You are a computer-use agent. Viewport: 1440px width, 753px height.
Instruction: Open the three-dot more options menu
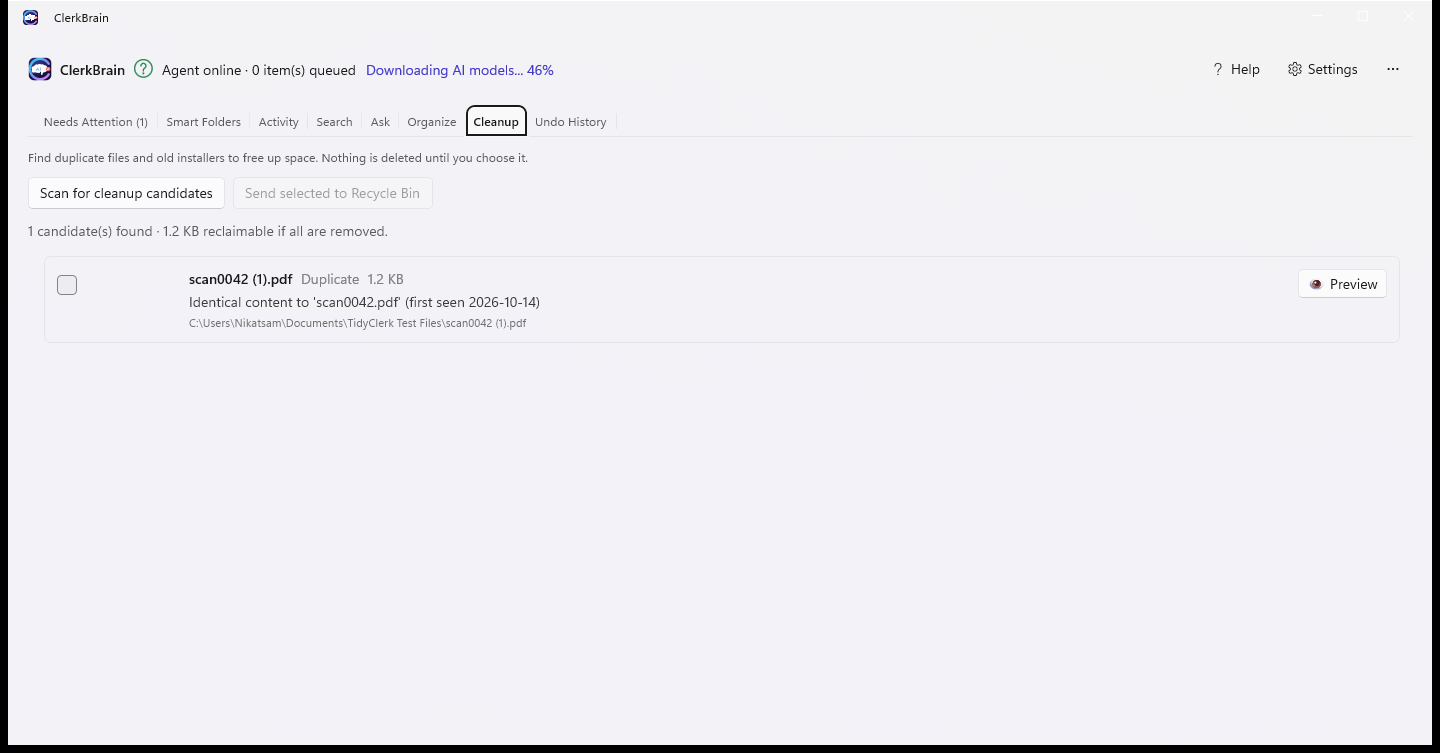coord(1393,69)
